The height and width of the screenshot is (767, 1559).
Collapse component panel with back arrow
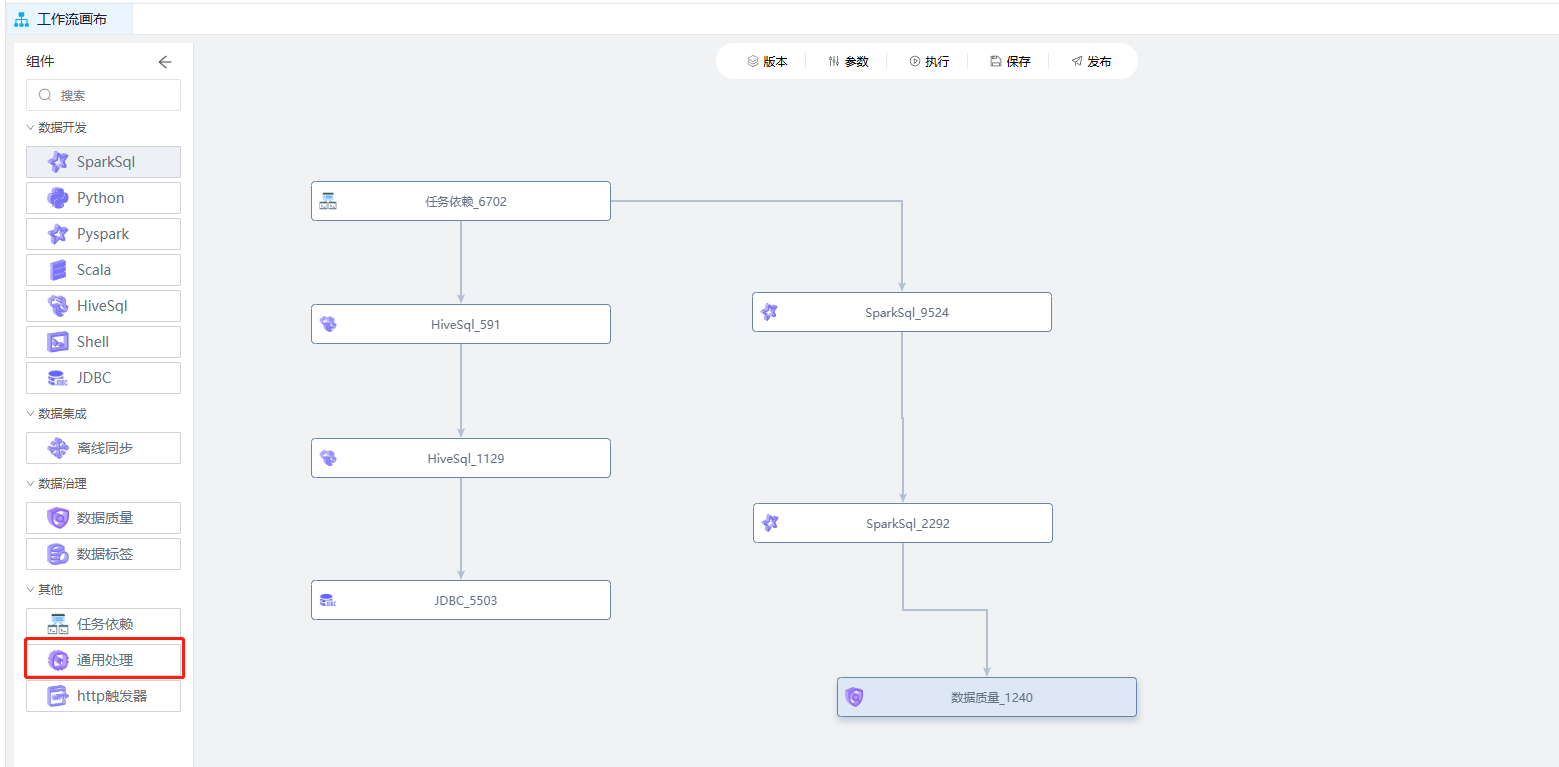tap(165, 62)
